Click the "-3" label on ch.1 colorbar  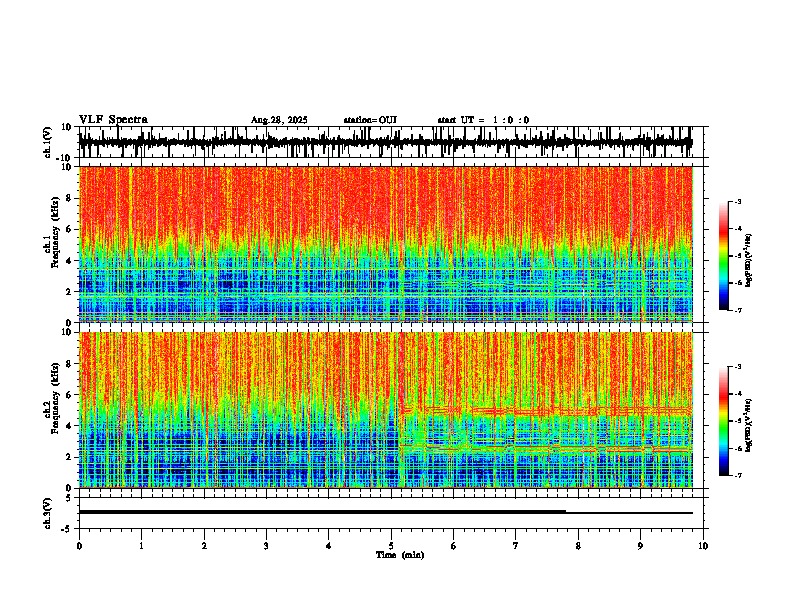738,202
